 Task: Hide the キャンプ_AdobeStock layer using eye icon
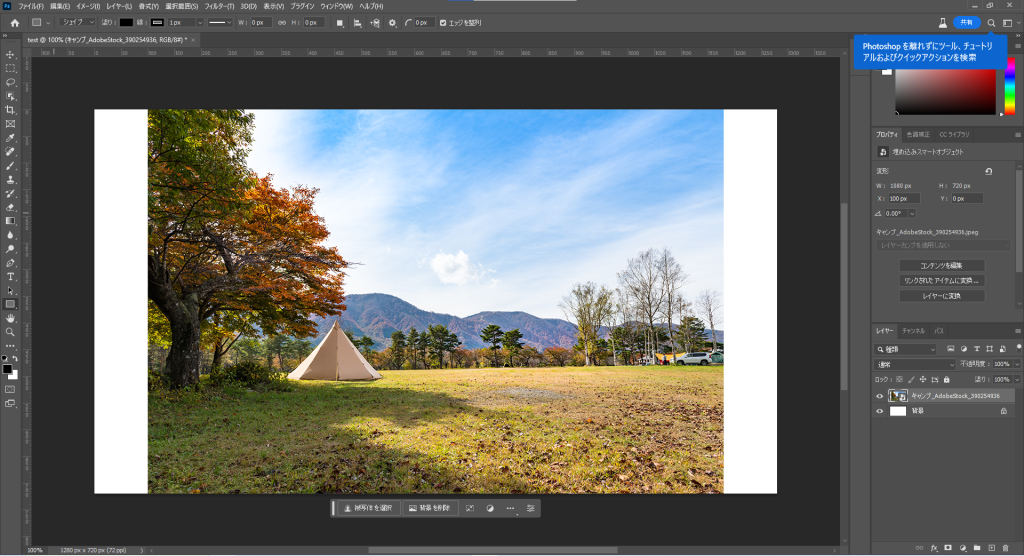[x=880, y=396]
